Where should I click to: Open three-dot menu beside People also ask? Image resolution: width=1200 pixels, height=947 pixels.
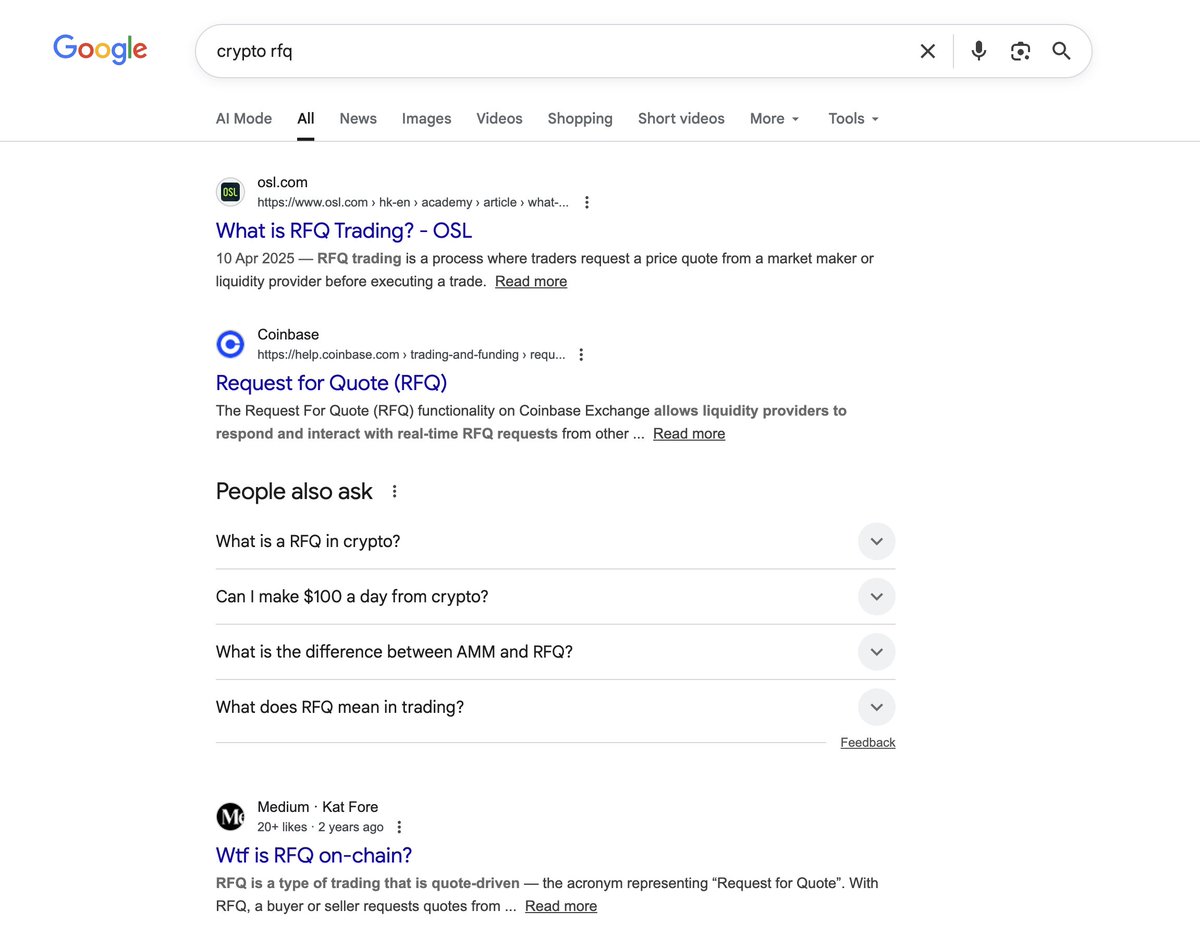click(x=394, y=491)
